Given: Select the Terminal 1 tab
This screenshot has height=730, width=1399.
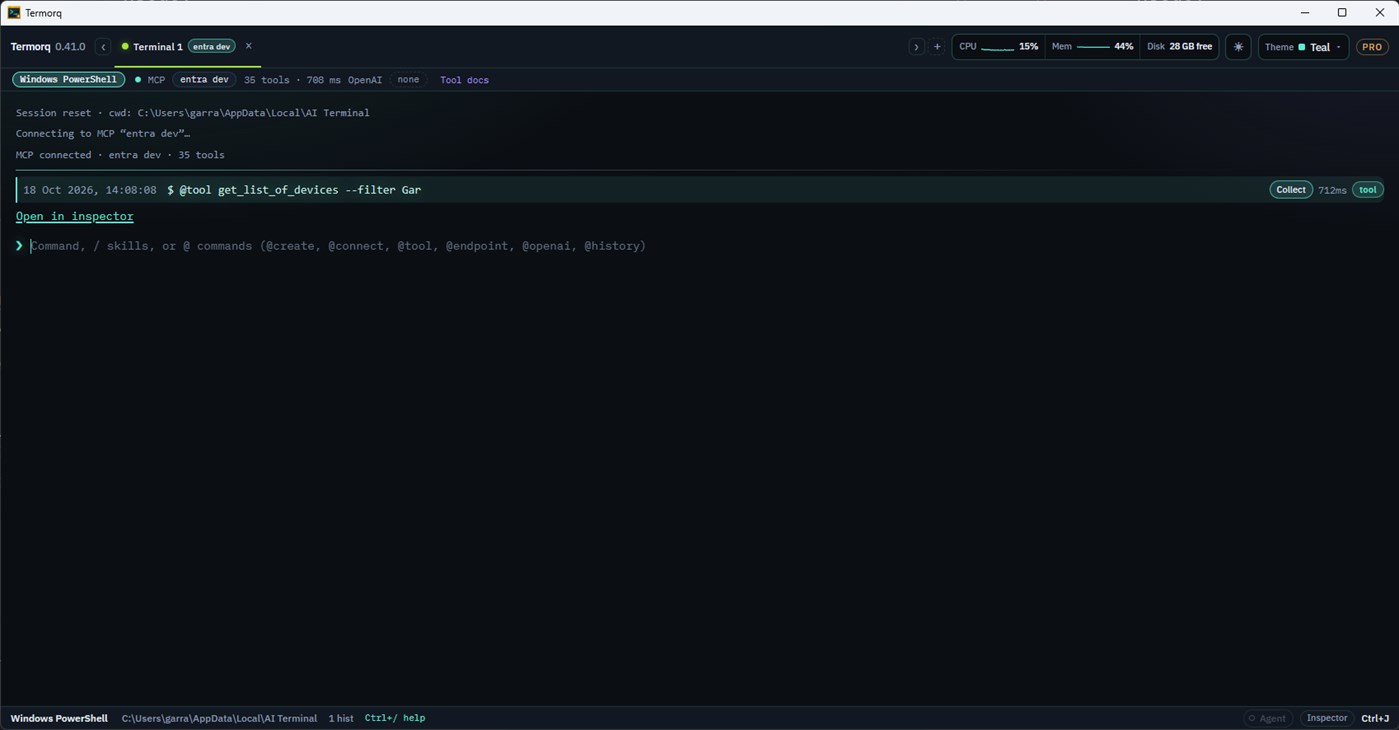Looking at the screenshot, I should pyautogui.click(x=157, y=47).
